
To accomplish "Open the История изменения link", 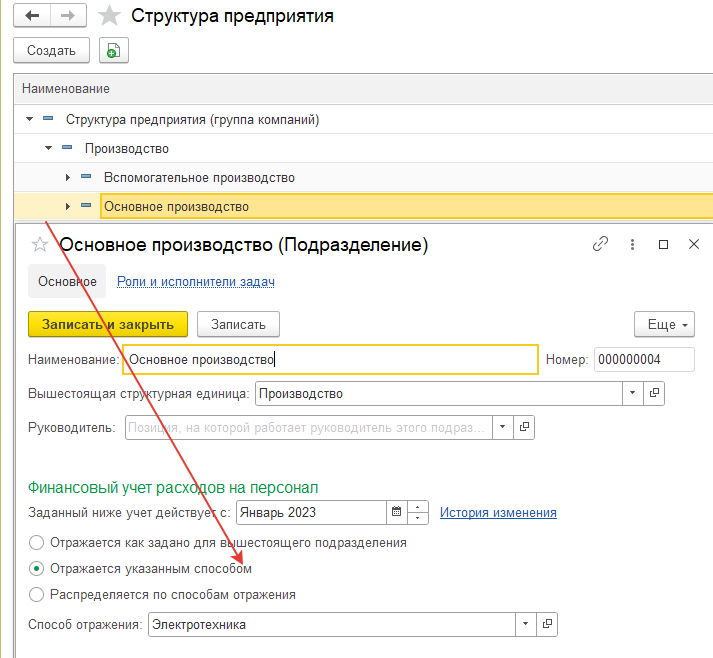I will pos(498,512).
